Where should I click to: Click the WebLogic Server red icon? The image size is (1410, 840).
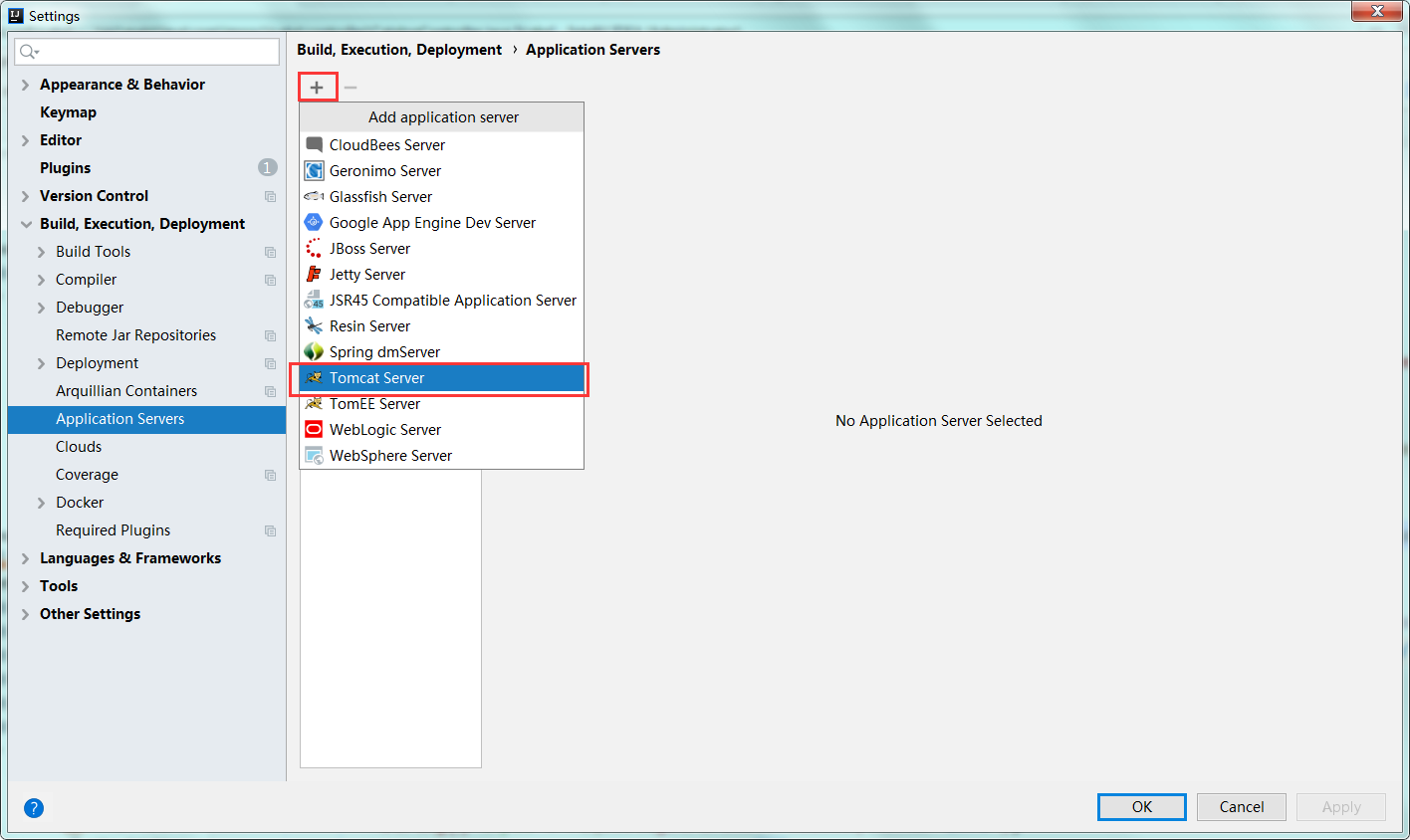click(314, 430)
